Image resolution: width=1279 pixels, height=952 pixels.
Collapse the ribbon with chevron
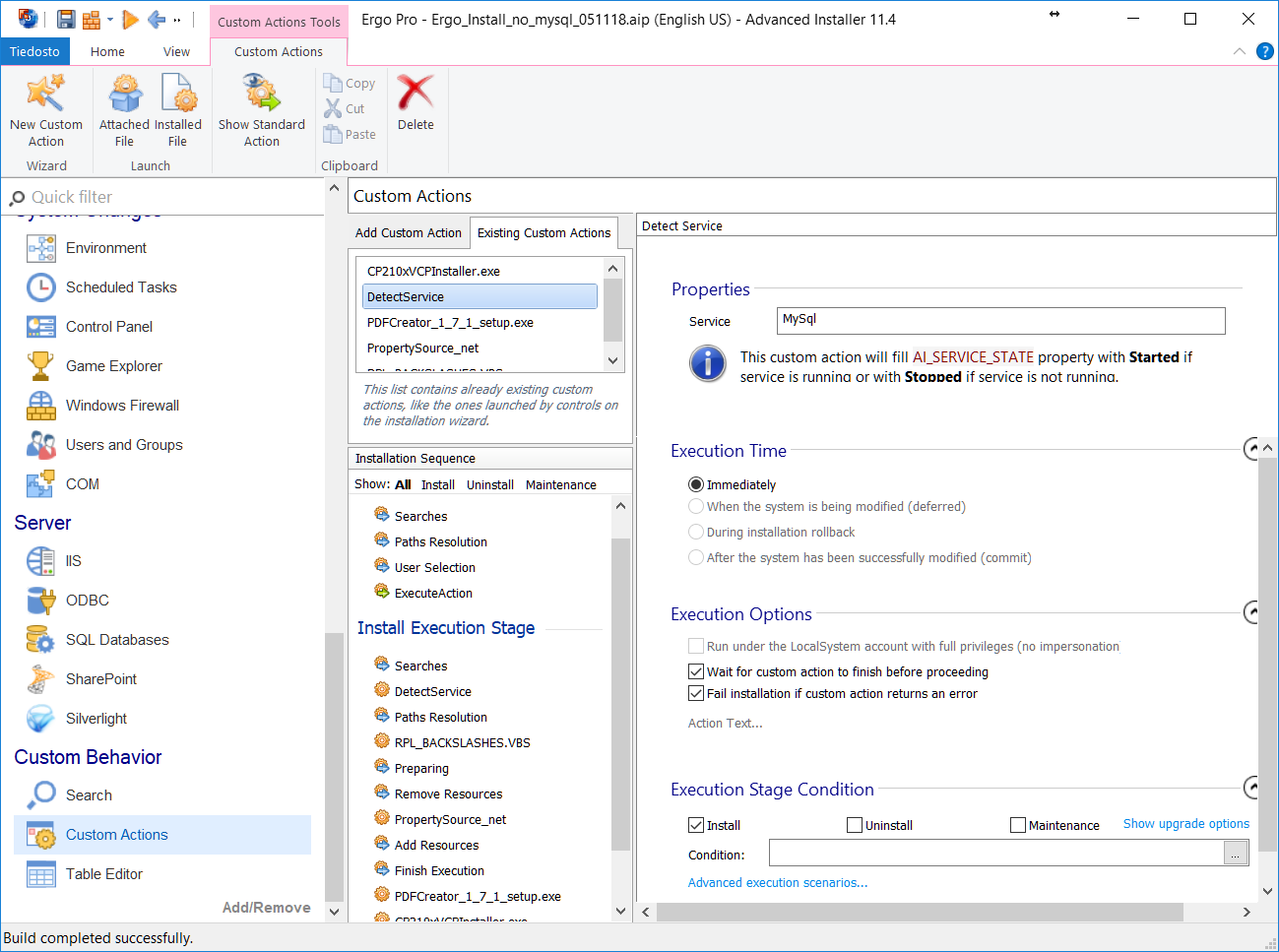click(x=1239, y=51)
